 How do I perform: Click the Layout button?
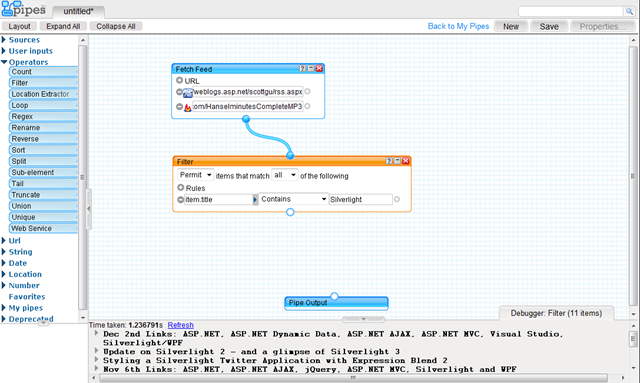point(19,26)
